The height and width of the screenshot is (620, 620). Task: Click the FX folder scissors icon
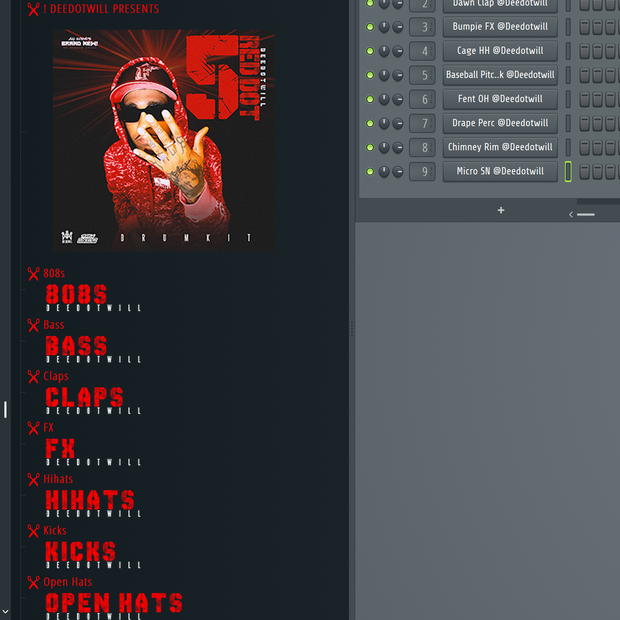coord(33,428)
